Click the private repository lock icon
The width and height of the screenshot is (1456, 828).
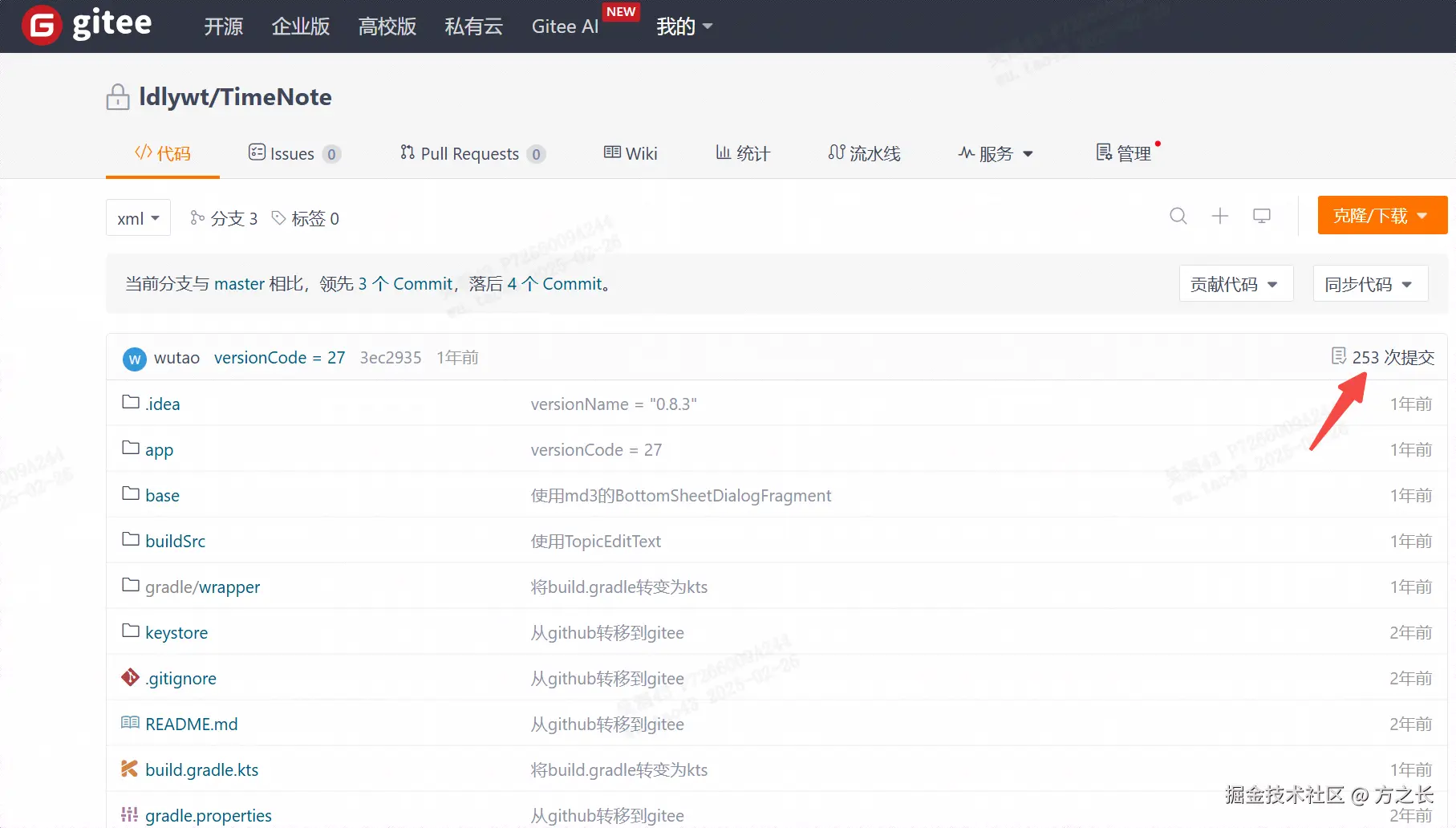pos(118,97)
